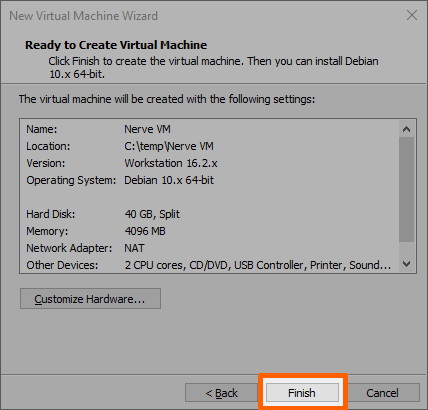Image resolution: width=428 pixels, height=410 pixels.
Task: Click the Ready to Create Virtual Machine heading
Action: pyautogui.click(x=116, y=45)
